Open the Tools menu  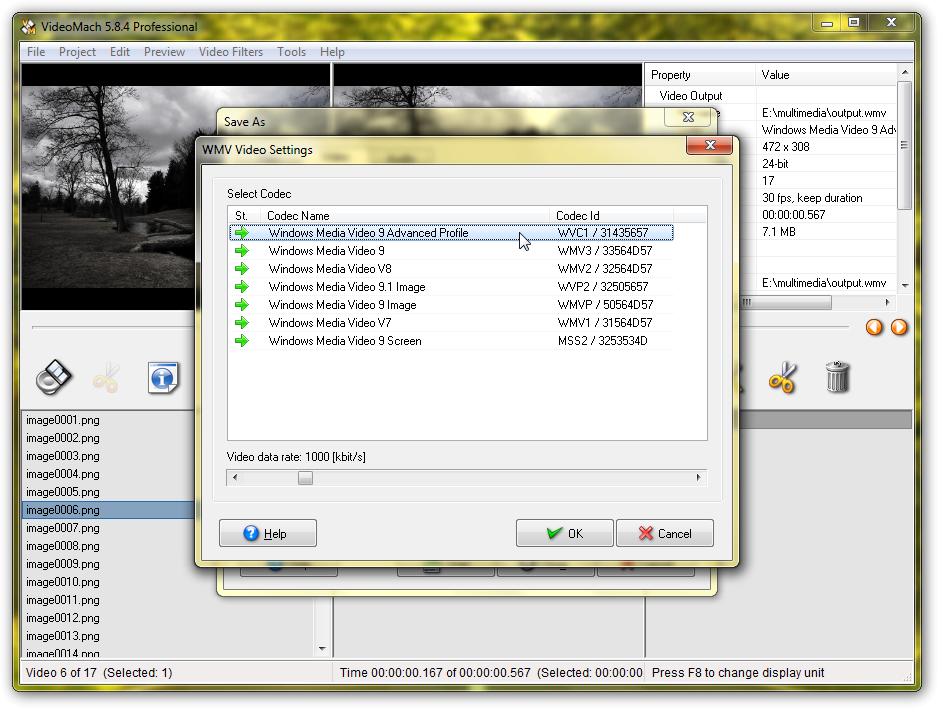click(x=291, y=52)
